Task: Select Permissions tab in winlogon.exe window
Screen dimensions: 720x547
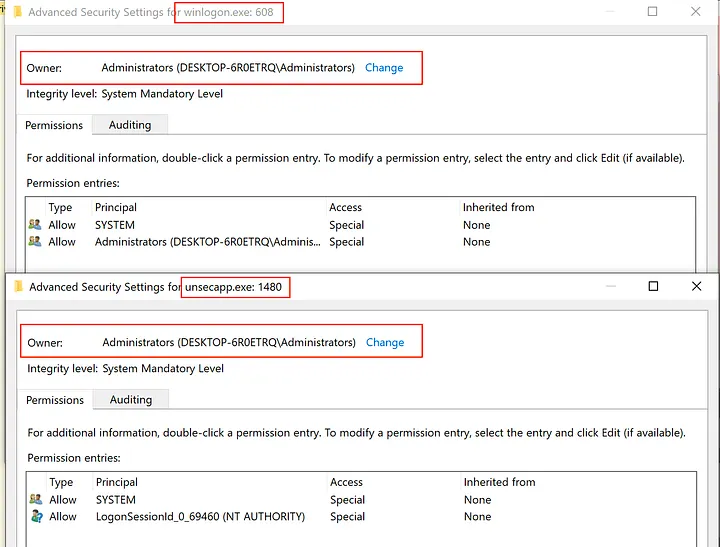Action: tap(54, 125)
